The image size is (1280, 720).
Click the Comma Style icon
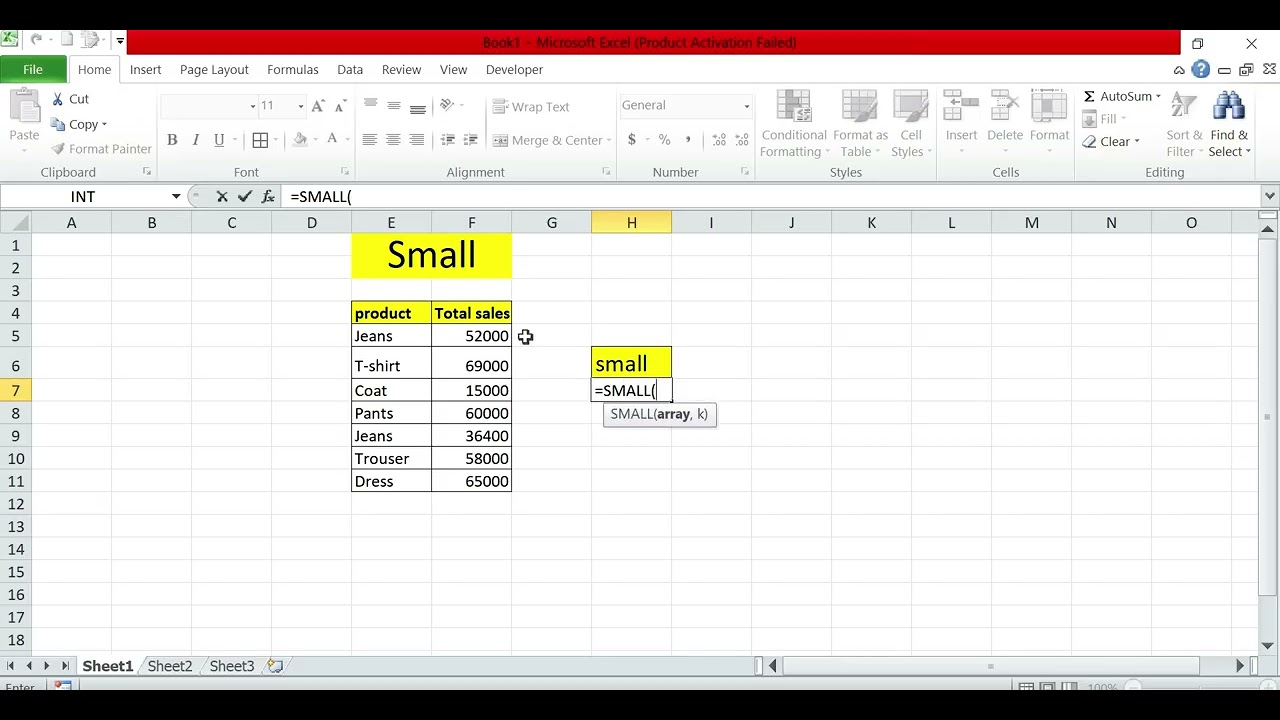point(688,140)
